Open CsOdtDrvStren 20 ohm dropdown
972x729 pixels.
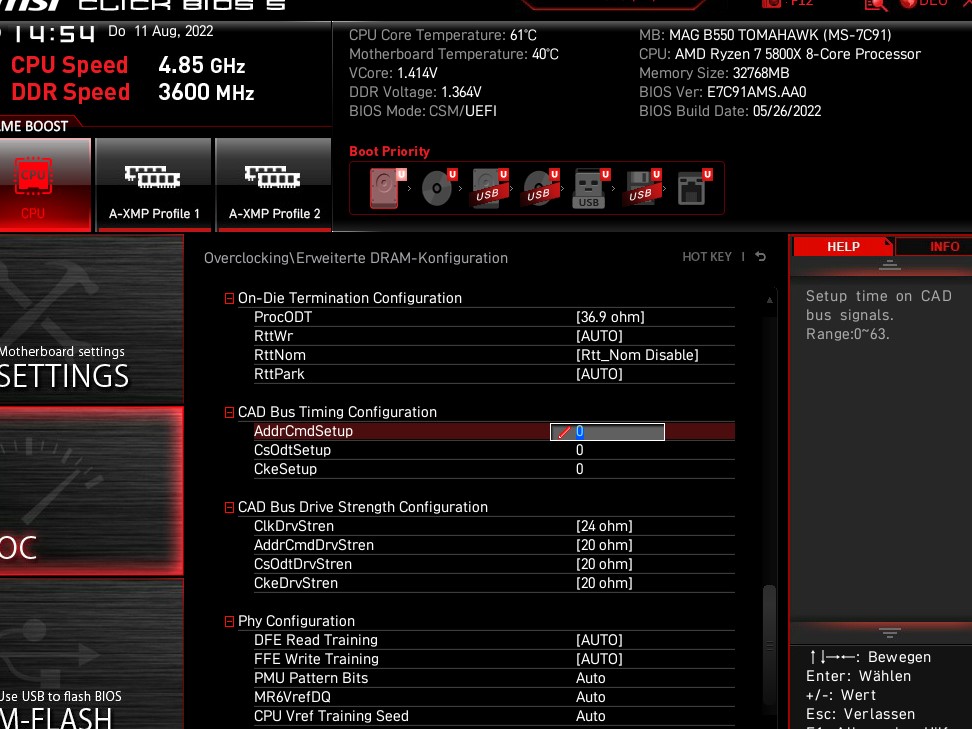[604, 564]
